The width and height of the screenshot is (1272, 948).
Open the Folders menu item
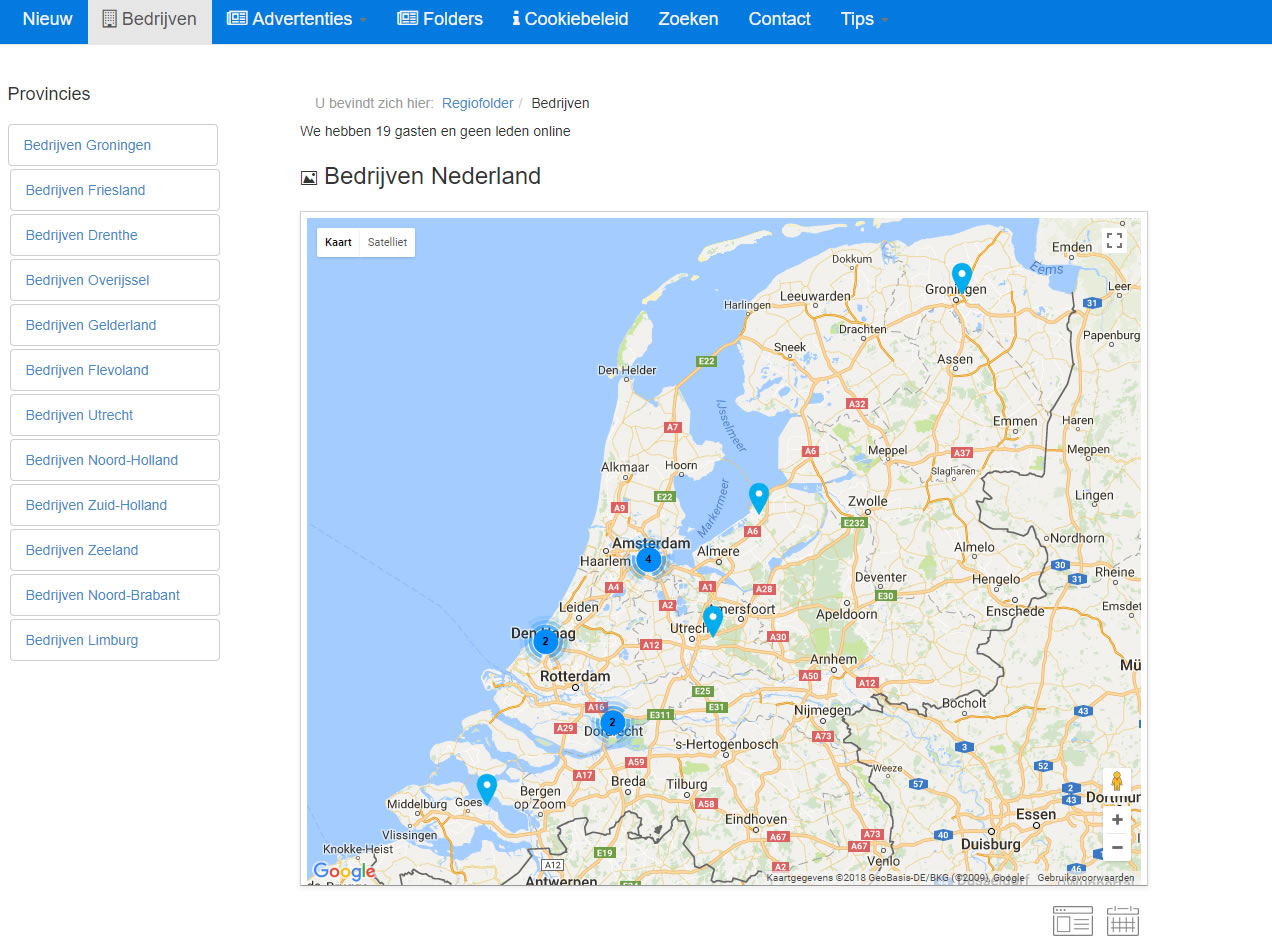440,19
